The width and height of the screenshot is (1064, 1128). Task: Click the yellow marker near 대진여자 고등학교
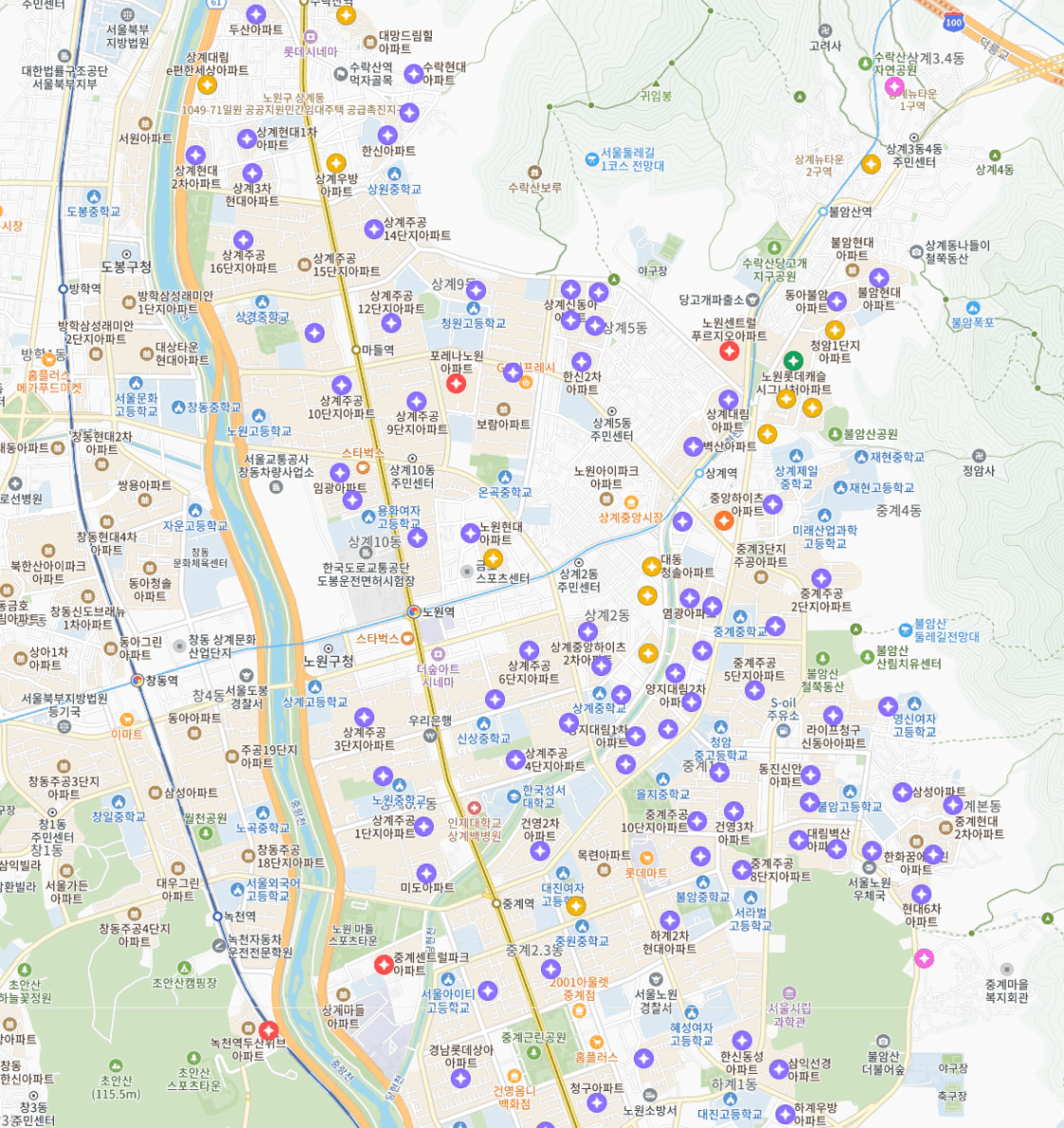pyautogui.click(x=575, y=906)
